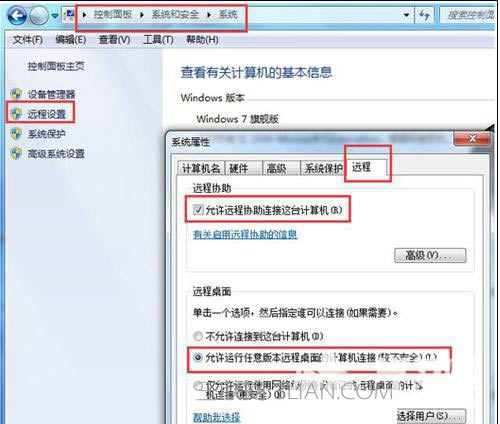Select 允许运行任意版本远程桌面 radio option
The height and width of the screenshot is (424, 500).
pyautogui.click(x=198, y=357)
